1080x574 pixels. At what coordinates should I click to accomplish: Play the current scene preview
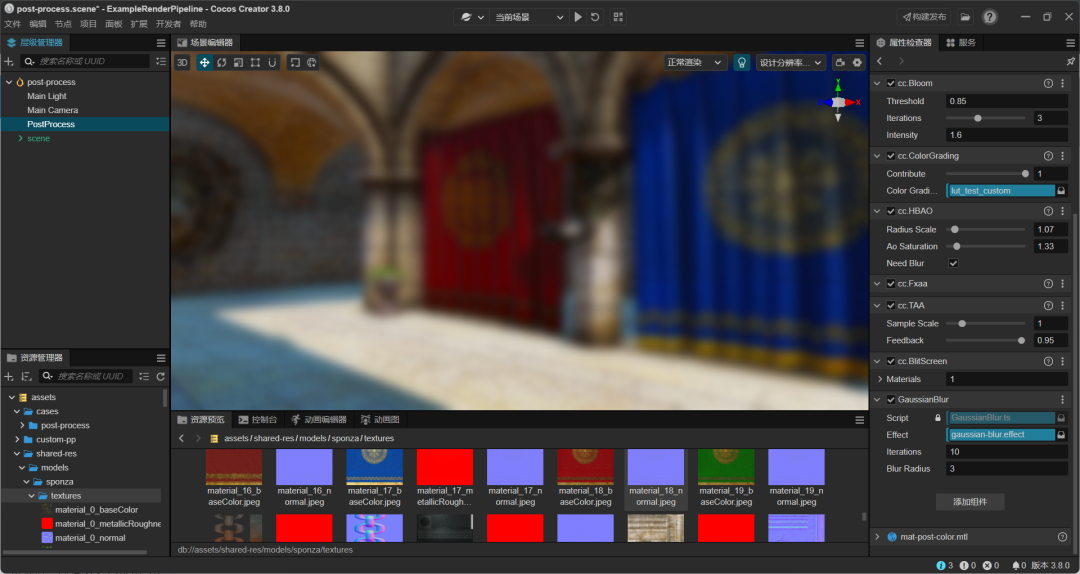578,17
